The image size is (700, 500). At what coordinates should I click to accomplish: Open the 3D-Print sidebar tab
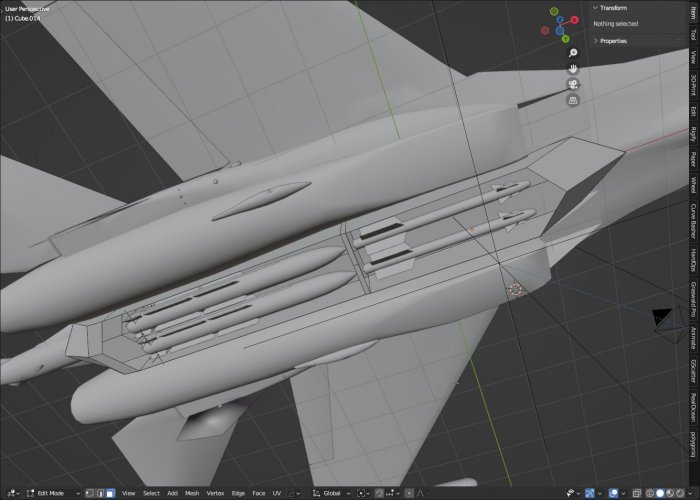click(x=693, y=85)
